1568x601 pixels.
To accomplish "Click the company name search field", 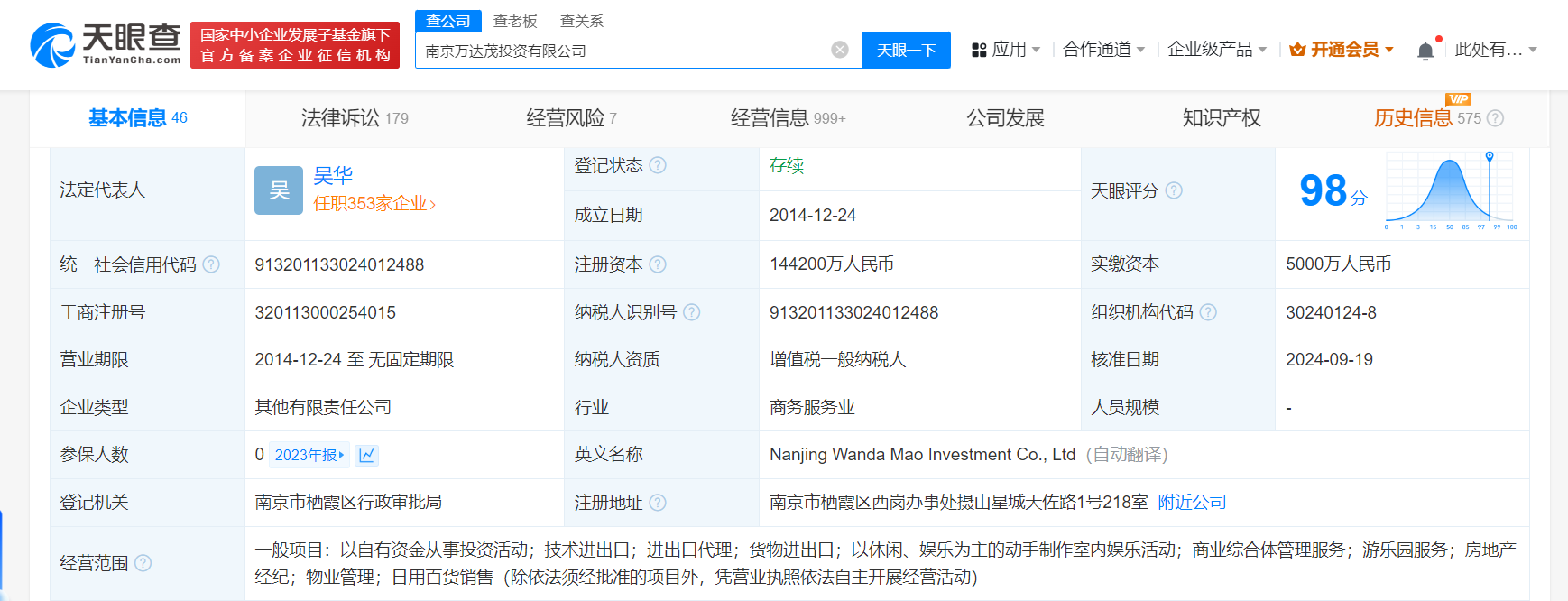I will (x=623, y=51).
